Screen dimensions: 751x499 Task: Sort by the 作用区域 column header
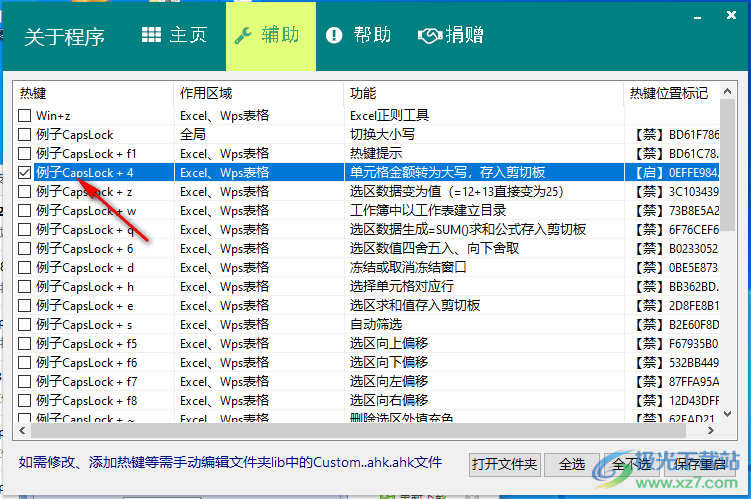[x=259, y=93]
